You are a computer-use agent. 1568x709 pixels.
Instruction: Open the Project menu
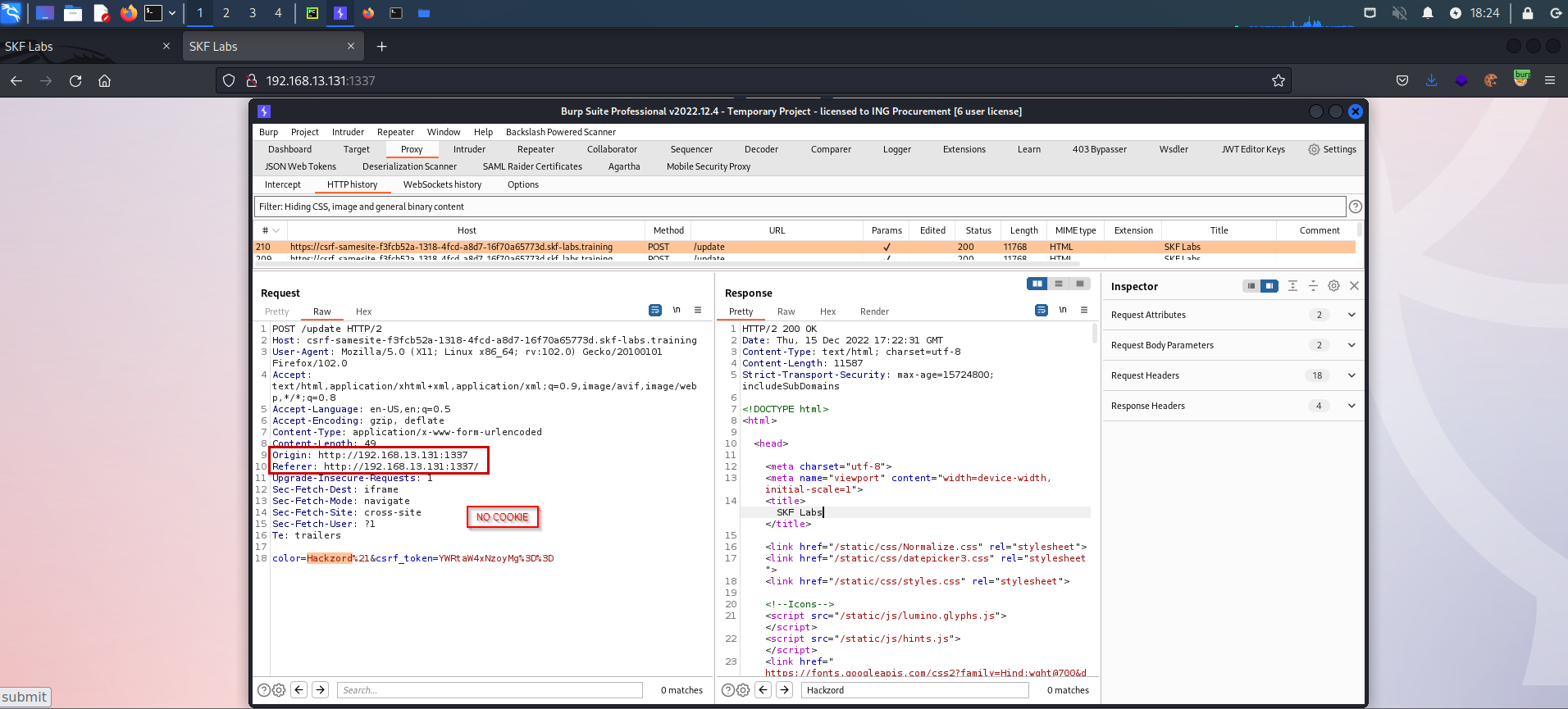pyautogui.click(x=305, y=132)
